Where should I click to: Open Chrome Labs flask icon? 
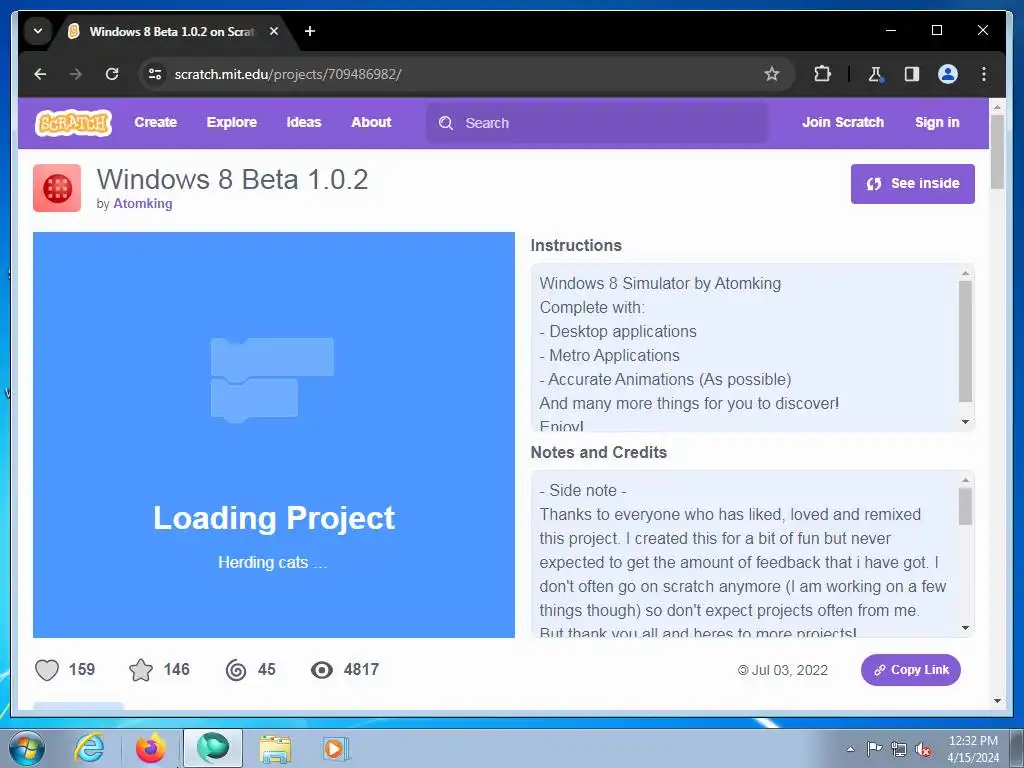[x=875, y=74]
